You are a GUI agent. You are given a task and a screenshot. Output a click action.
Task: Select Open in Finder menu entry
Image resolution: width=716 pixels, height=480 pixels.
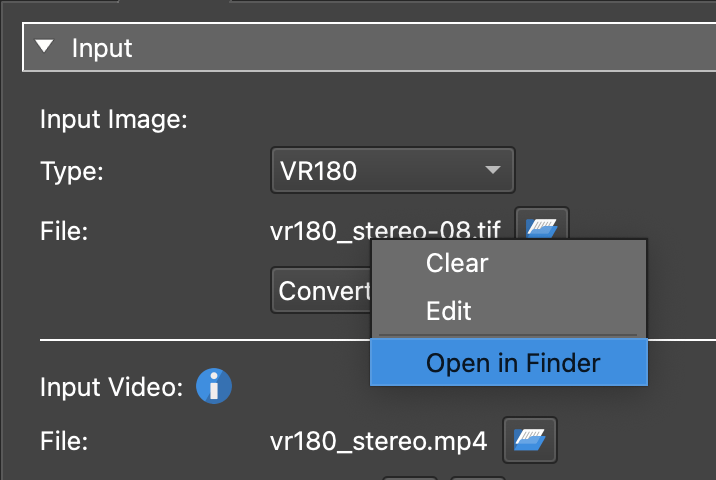pyautogui.click(x=512, y=362)
